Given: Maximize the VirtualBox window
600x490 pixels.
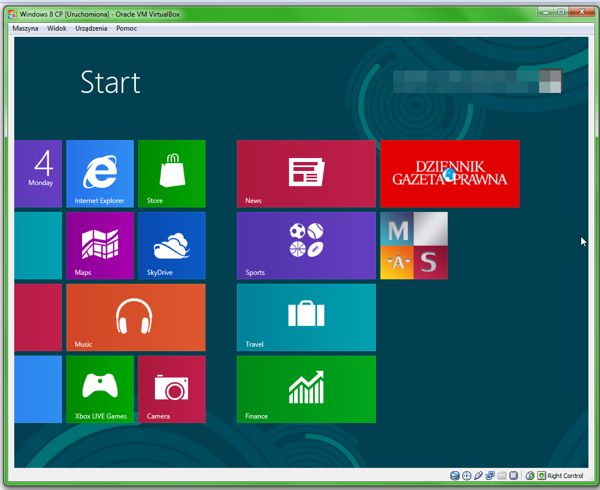Looking at the screenshot, I should point(561,12).
